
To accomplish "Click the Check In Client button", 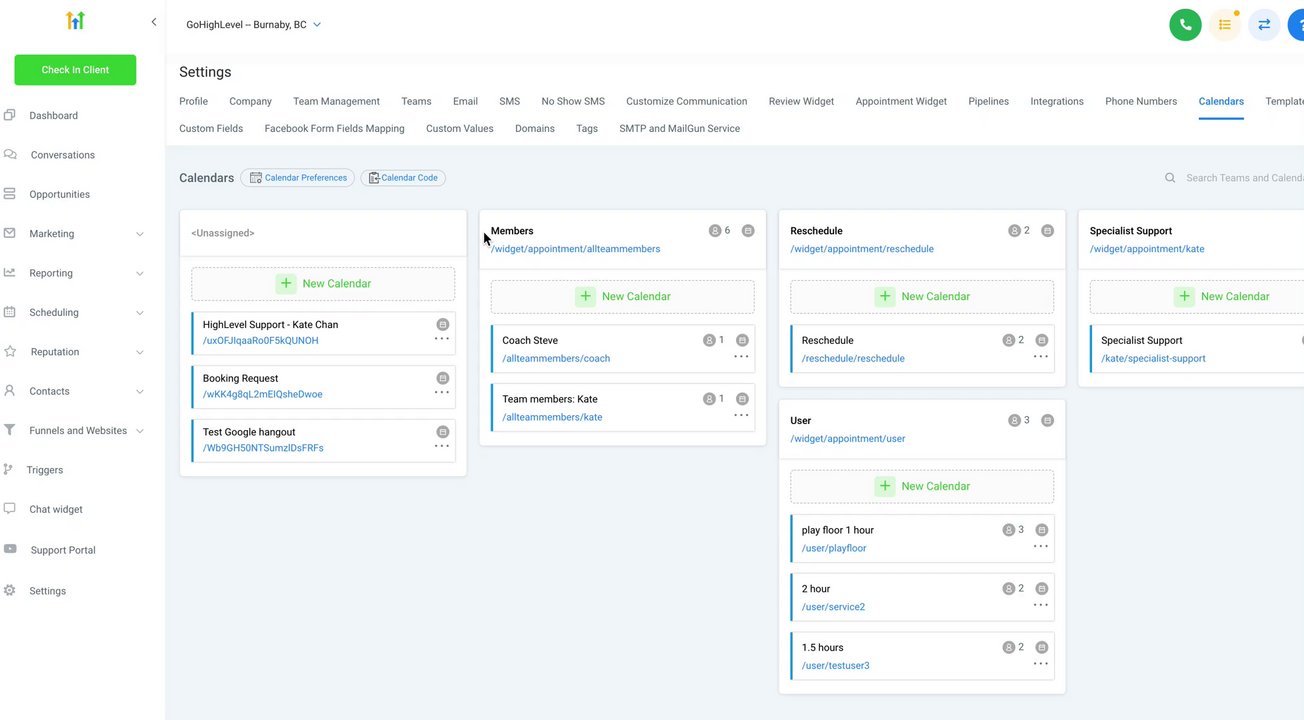I will tap(75, 70).
